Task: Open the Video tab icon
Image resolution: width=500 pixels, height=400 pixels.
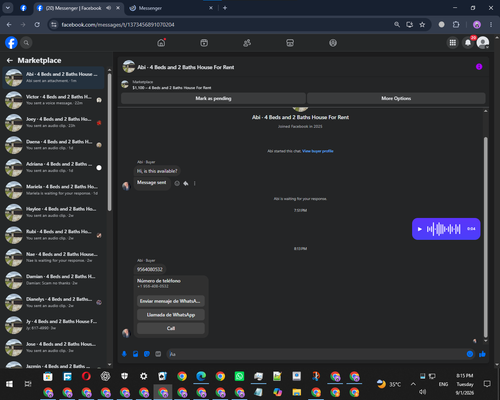Action: (204, 43)
